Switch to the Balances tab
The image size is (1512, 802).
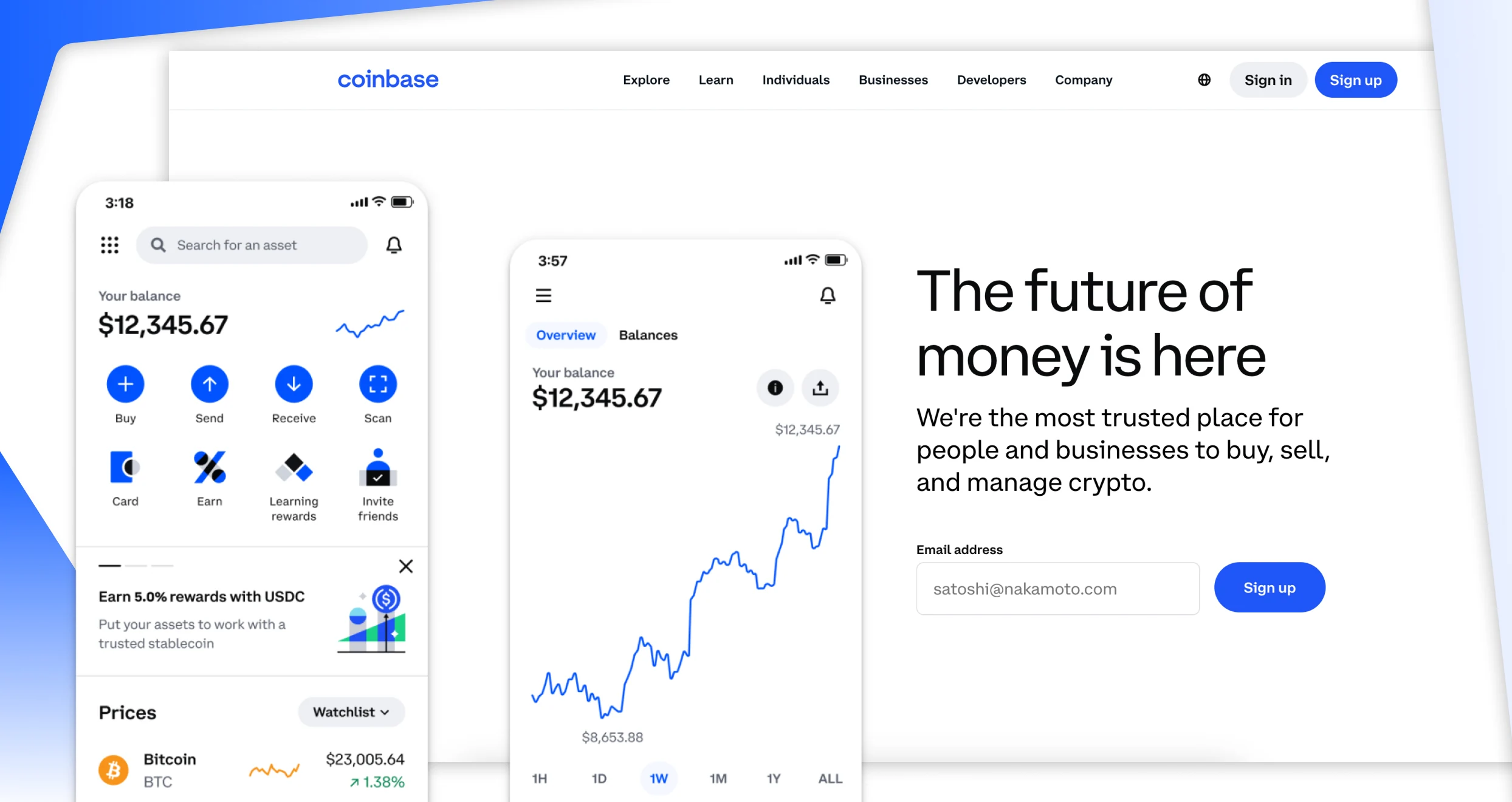pyautogui.click(x=648, y=334)
